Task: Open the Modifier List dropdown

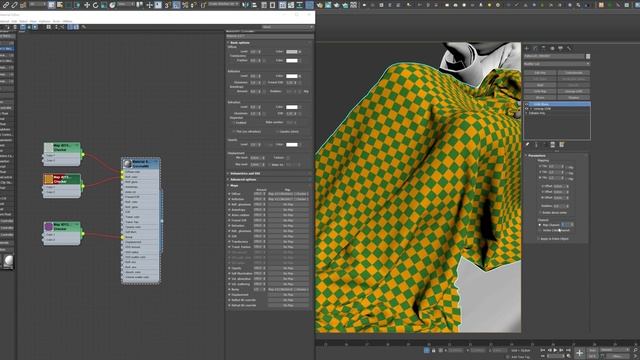Action: [x=557, y=64]
